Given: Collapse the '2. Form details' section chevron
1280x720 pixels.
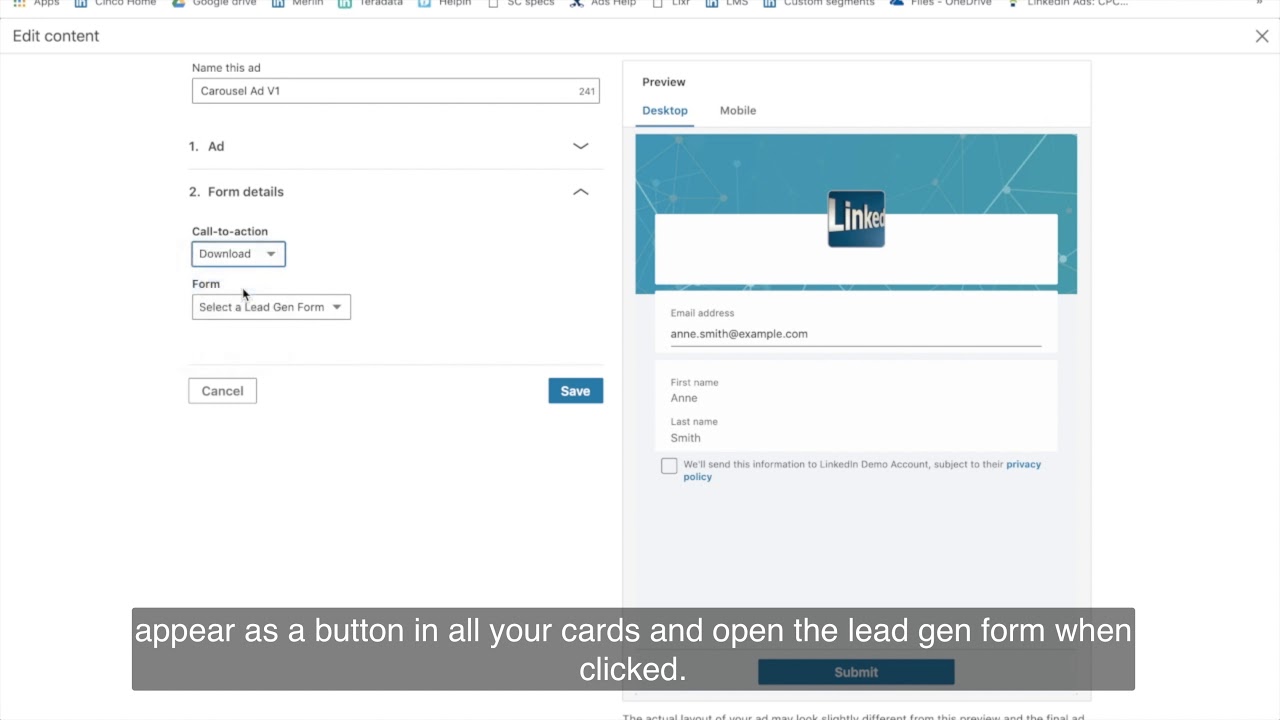Looking at the screenshot, I should (580, 192).
